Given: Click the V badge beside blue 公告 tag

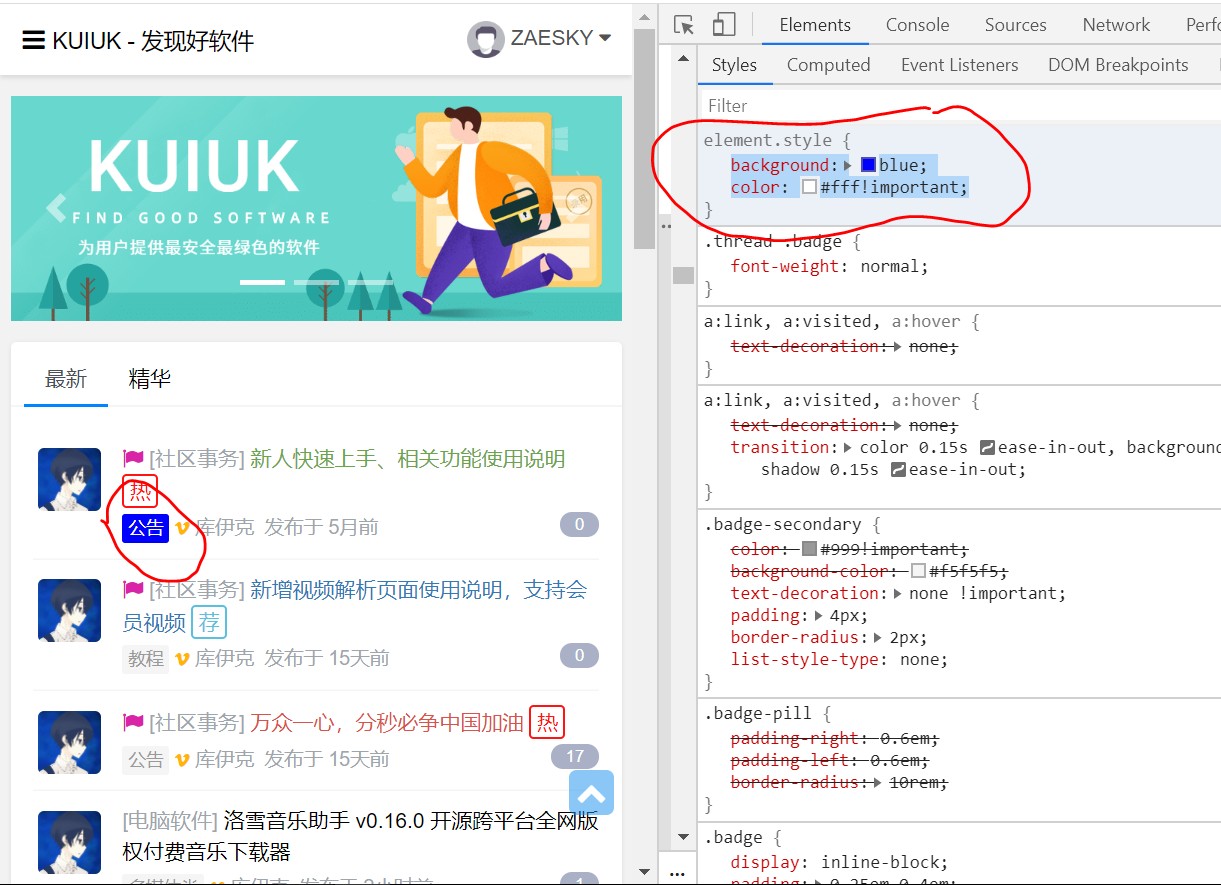Looking at the screenshot, I should [182, 528].
